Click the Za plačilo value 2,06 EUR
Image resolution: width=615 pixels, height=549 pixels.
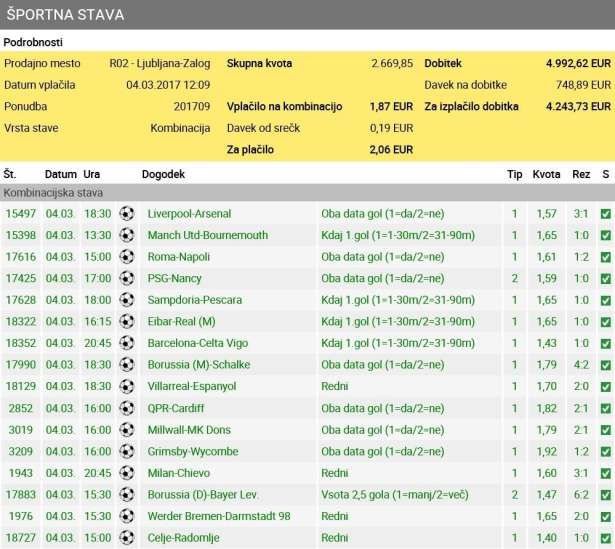click(x=391, y=149)
